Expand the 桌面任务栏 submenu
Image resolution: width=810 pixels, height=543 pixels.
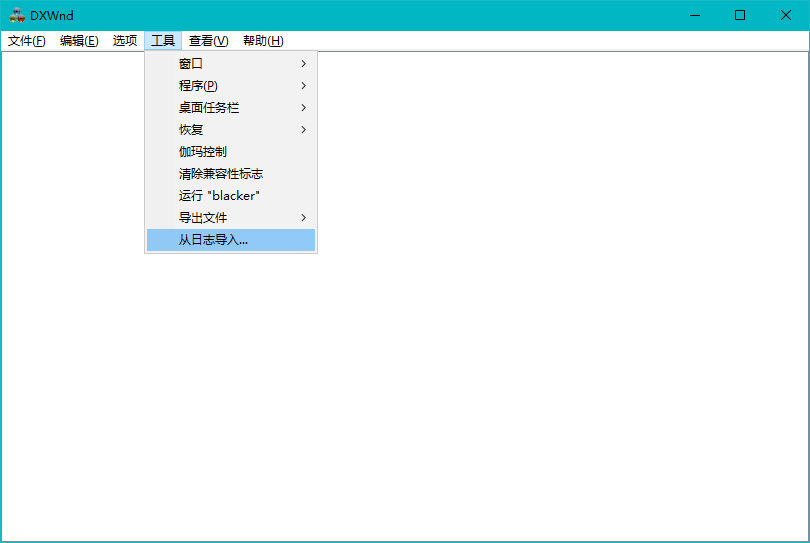point(231,107)
